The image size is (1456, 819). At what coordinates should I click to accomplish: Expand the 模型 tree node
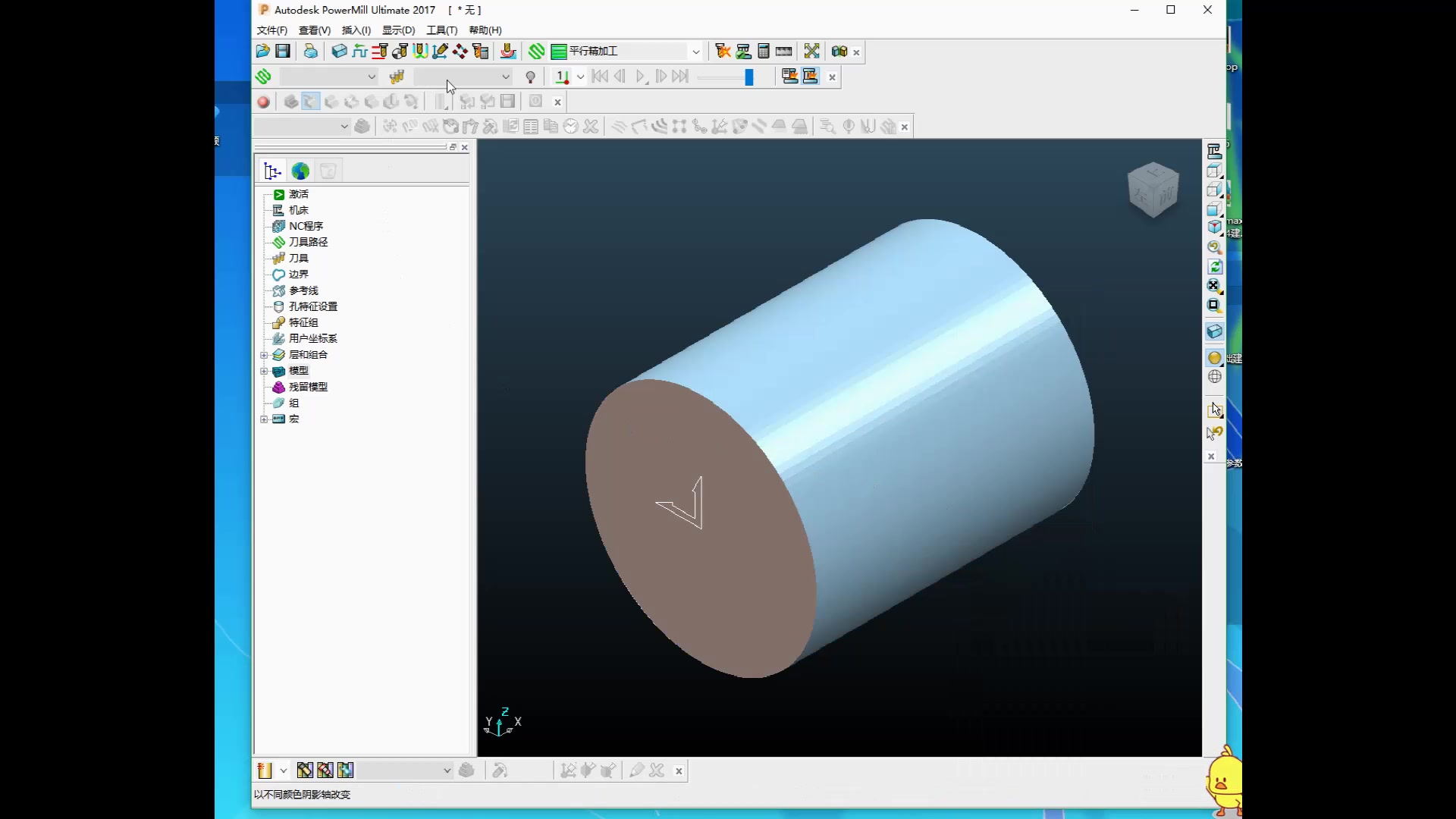point(264,371)
